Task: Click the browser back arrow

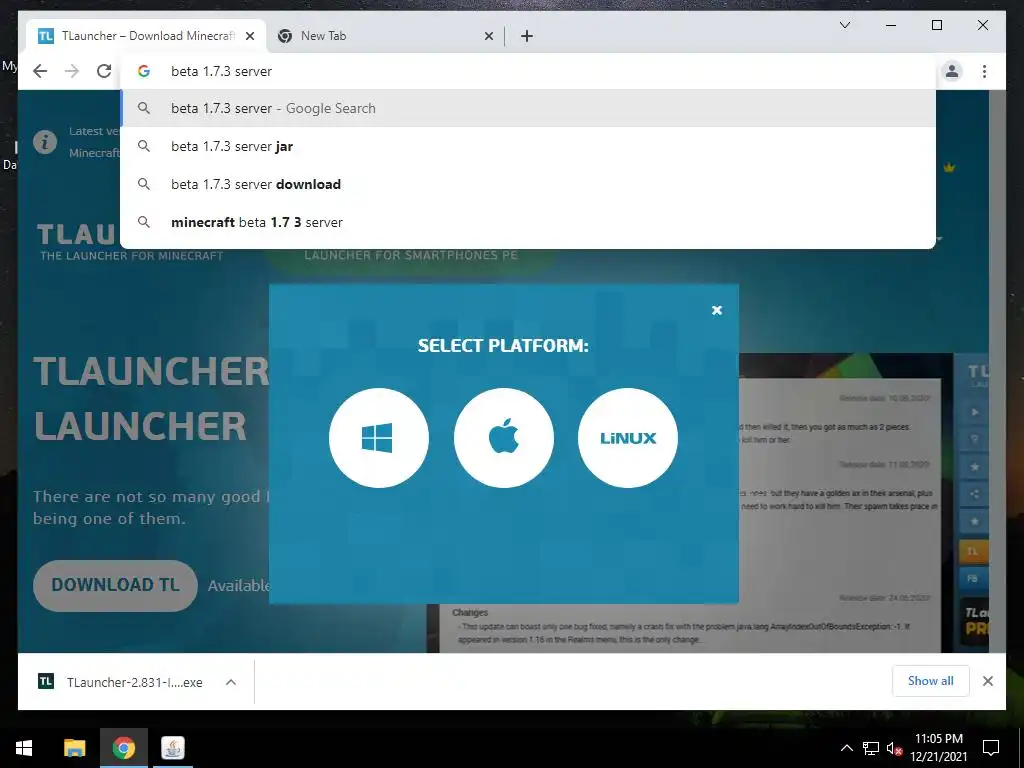Action: point(40,71)
